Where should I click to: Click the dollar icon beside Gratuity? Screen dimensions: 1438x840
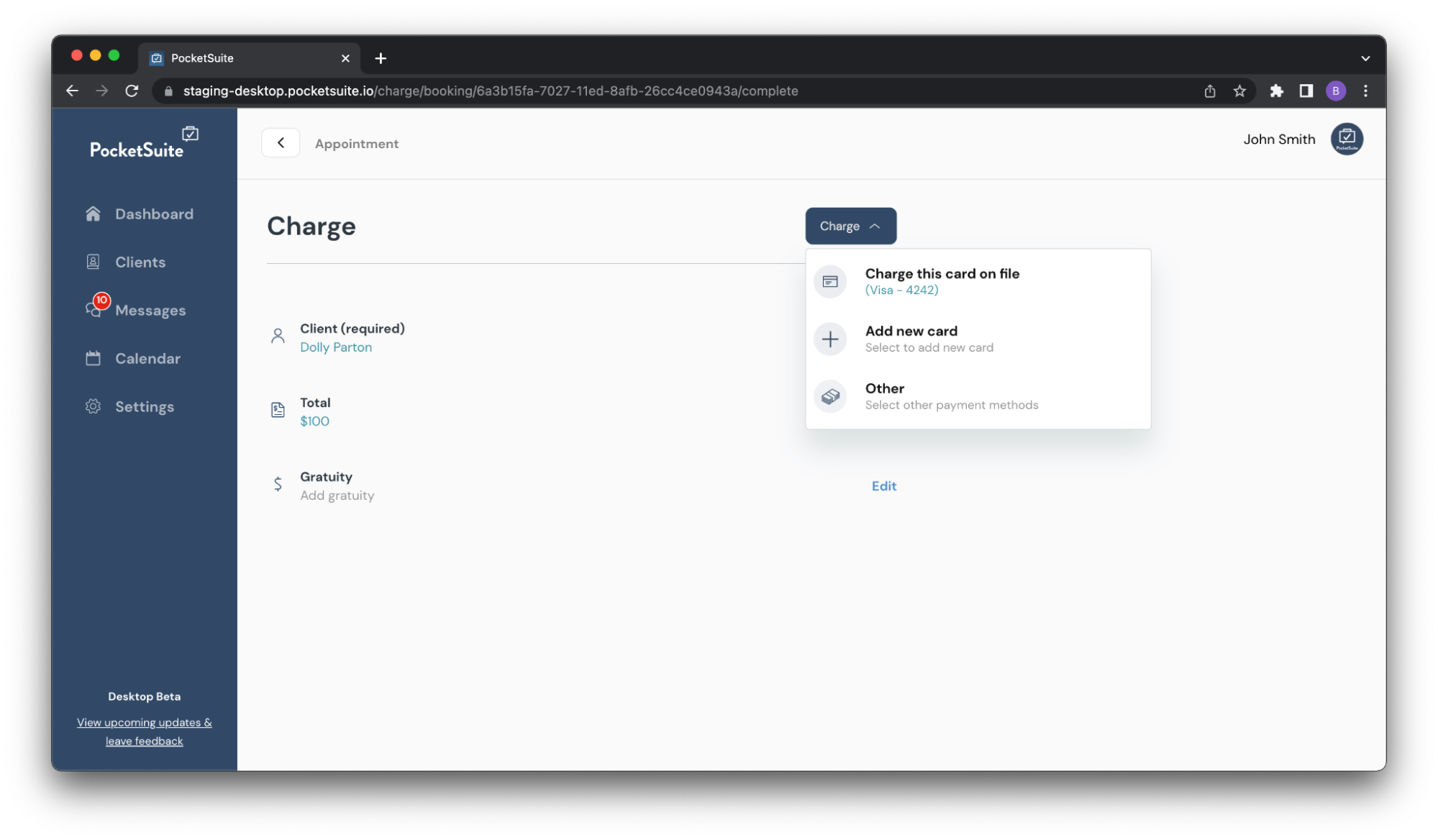pyautogui.click(x=278, y=484)
